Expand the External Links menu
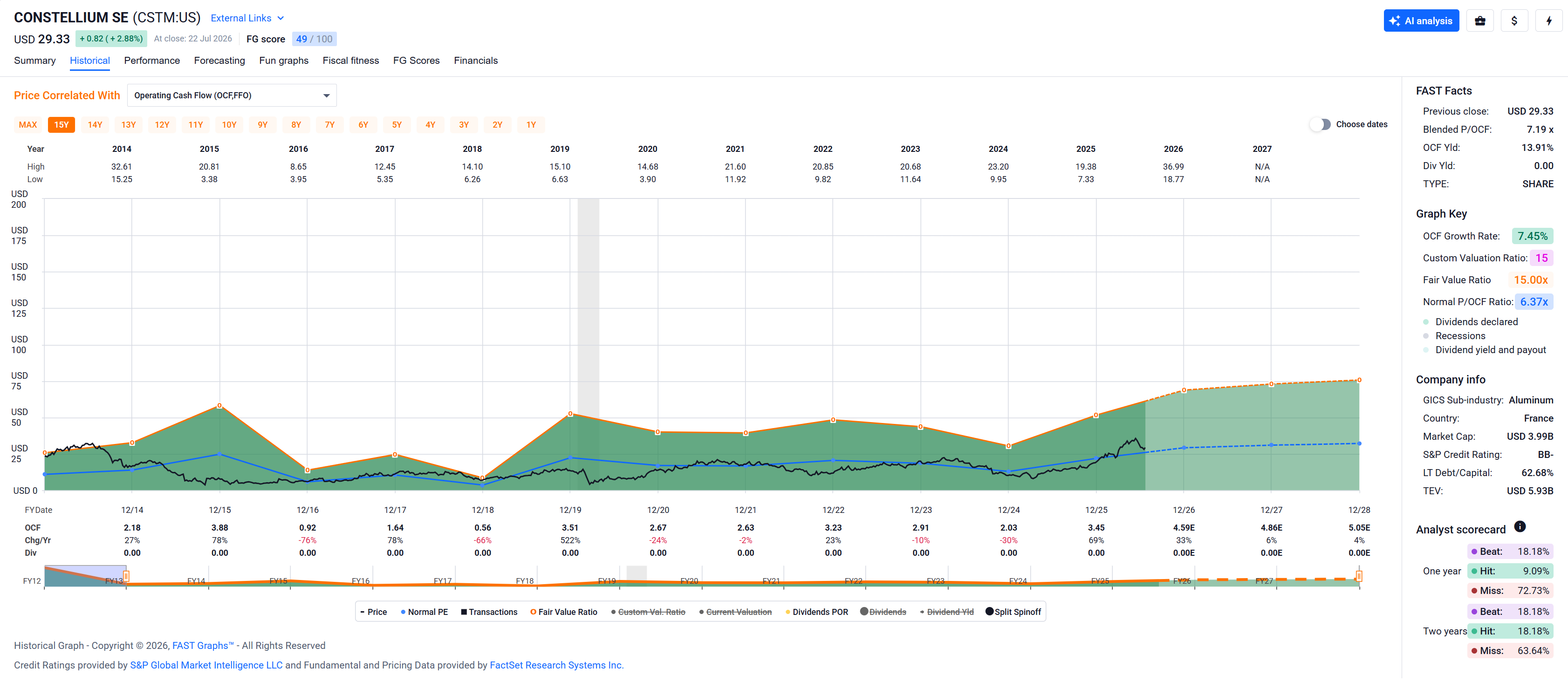 pyautogui.click(x=247, y=18)
